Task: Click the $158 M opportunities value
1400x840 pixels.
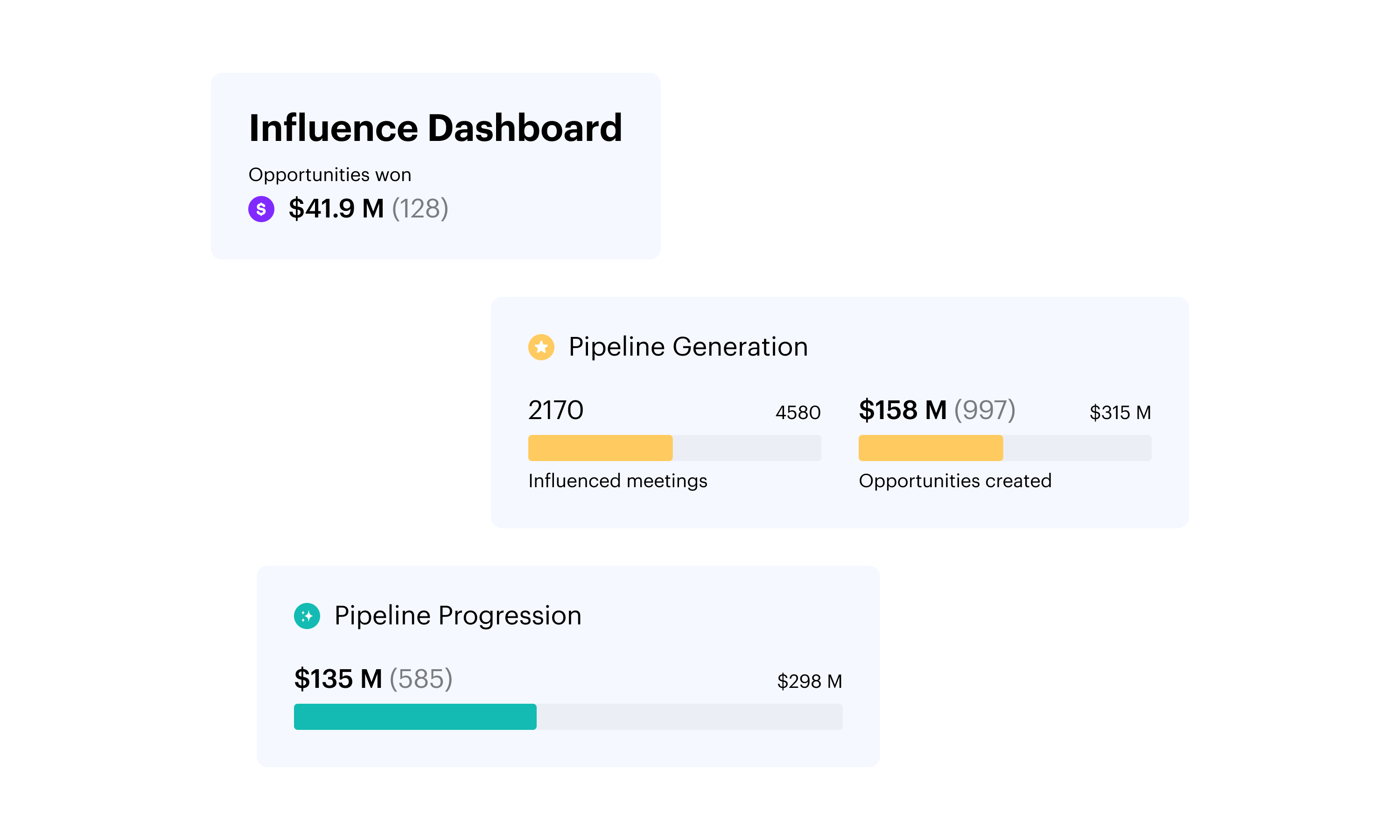Action: point(903,410)
